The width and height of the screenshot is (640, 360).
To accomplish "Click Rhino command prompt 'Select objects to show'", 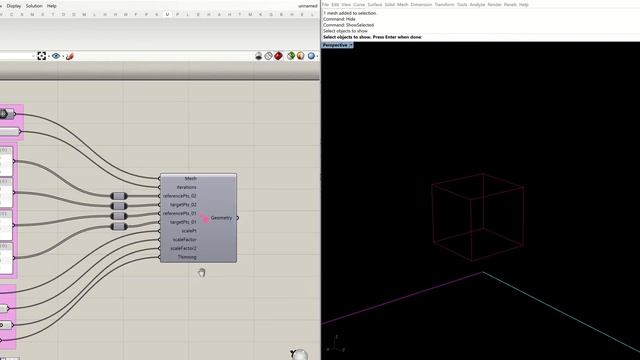I will [x=372, y=37].
